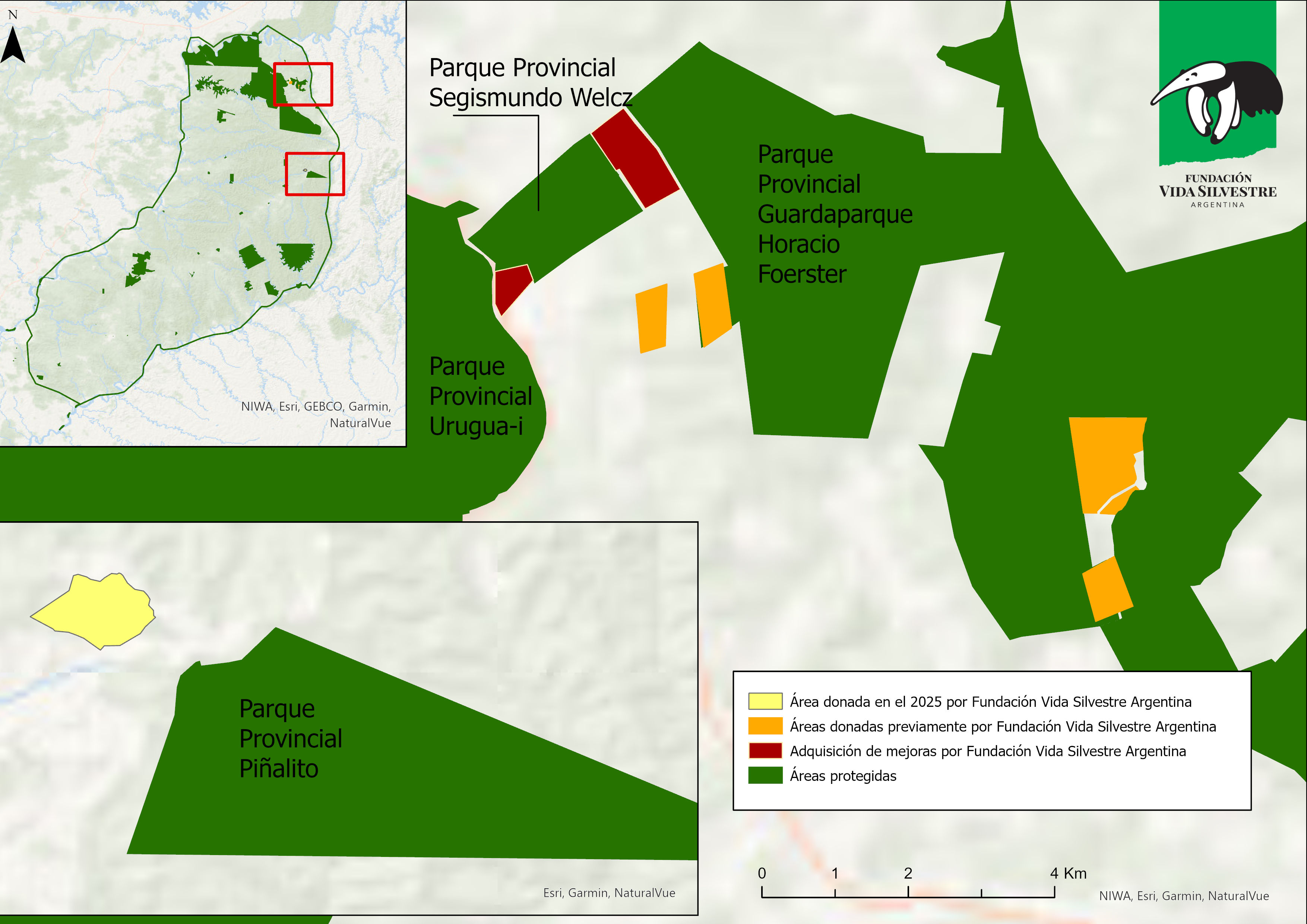
Task: Click the leftmost small orange parcel below Welcz park
Action: click(652, 319)
